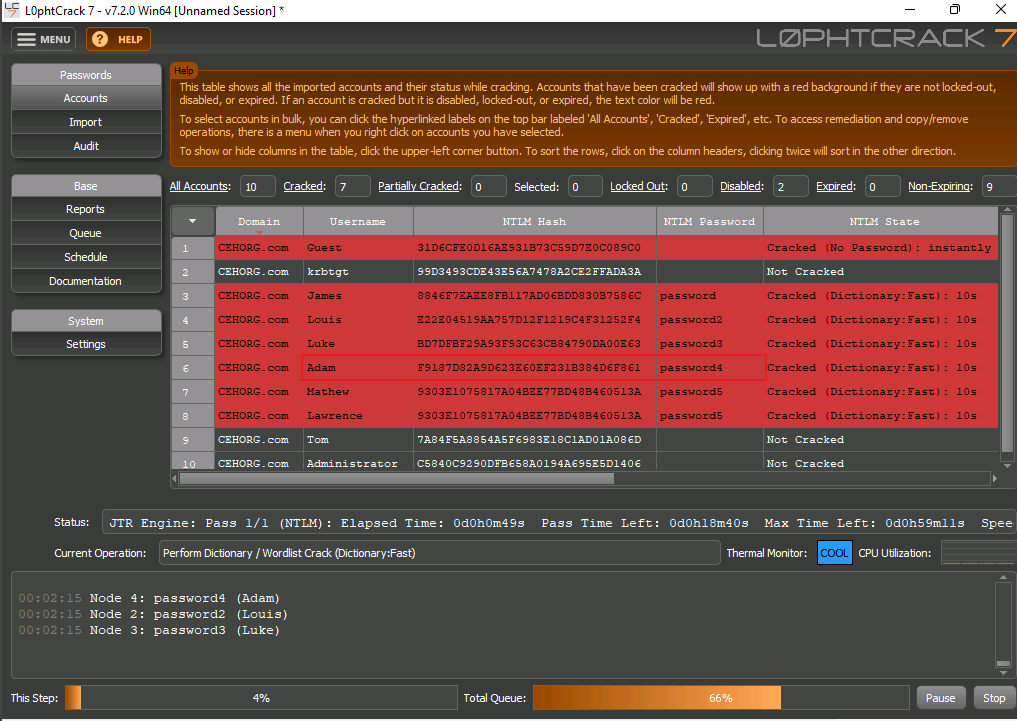Viewport: 1017px width, 721px height.
Task: Open the Import section in sidebar
Action: [86, 122]
